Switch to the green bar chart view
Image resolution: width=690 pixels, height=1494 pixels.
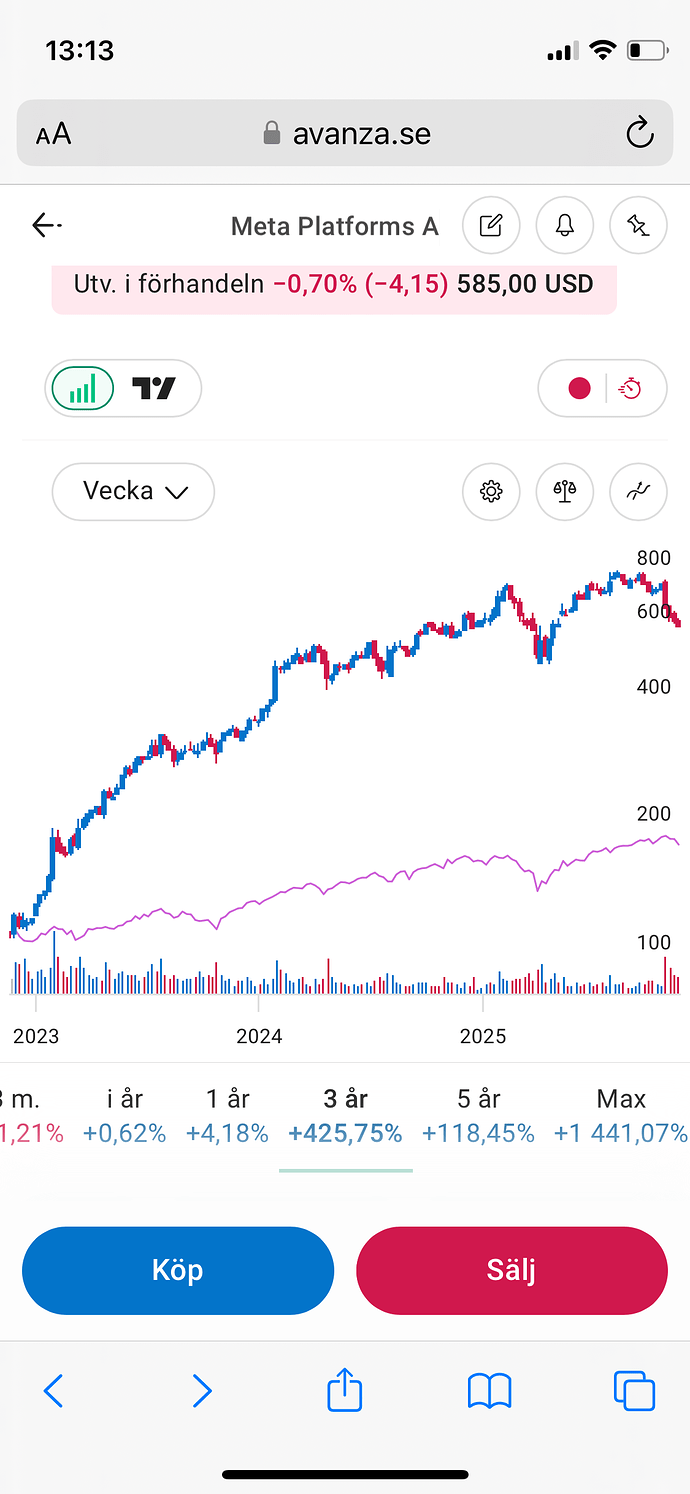coord(83,388)
